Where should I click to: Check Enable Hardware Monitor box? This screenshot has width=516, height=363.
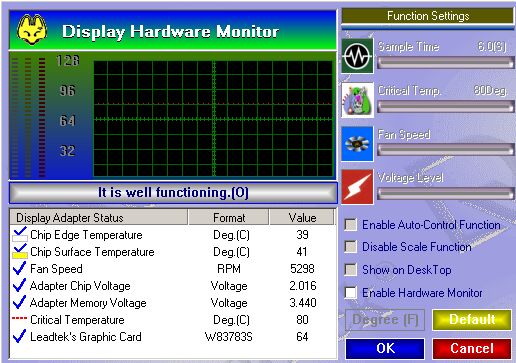(350, 293)
